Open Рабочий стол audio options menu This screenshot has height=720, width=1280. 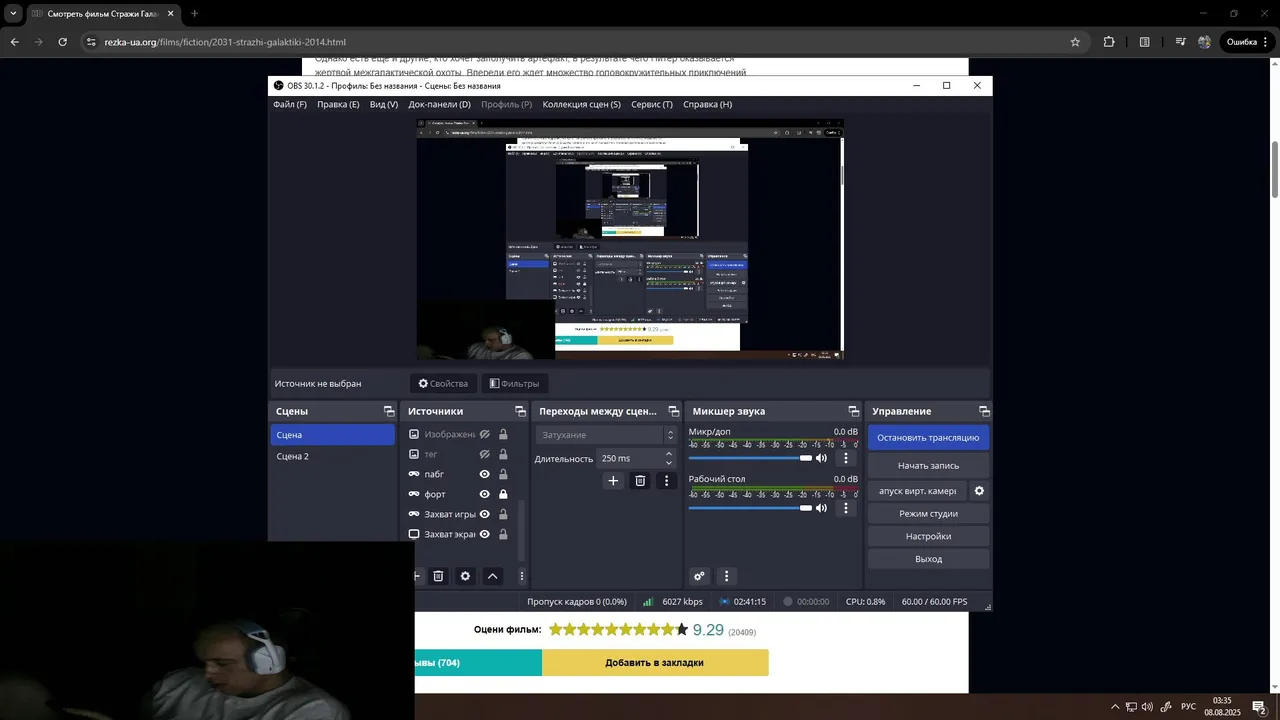pos(845,508)
